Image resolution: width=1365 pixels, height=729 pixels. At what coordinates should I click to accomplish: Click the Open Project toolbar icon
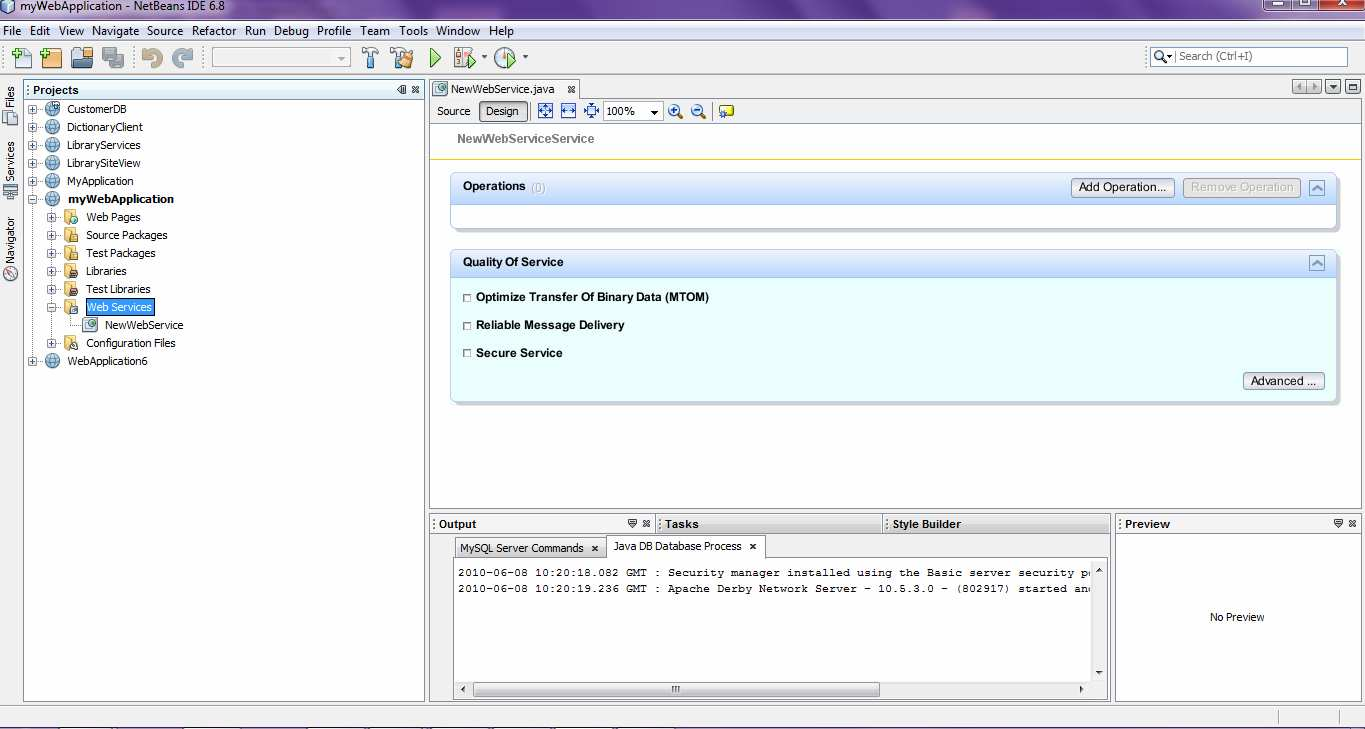point(82,58)
